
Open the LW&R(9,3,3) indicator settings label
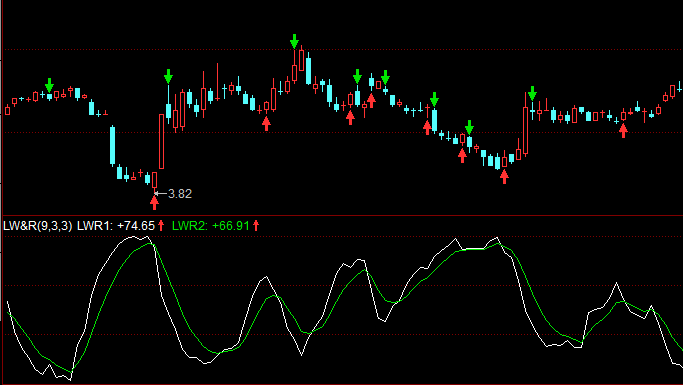37,226
